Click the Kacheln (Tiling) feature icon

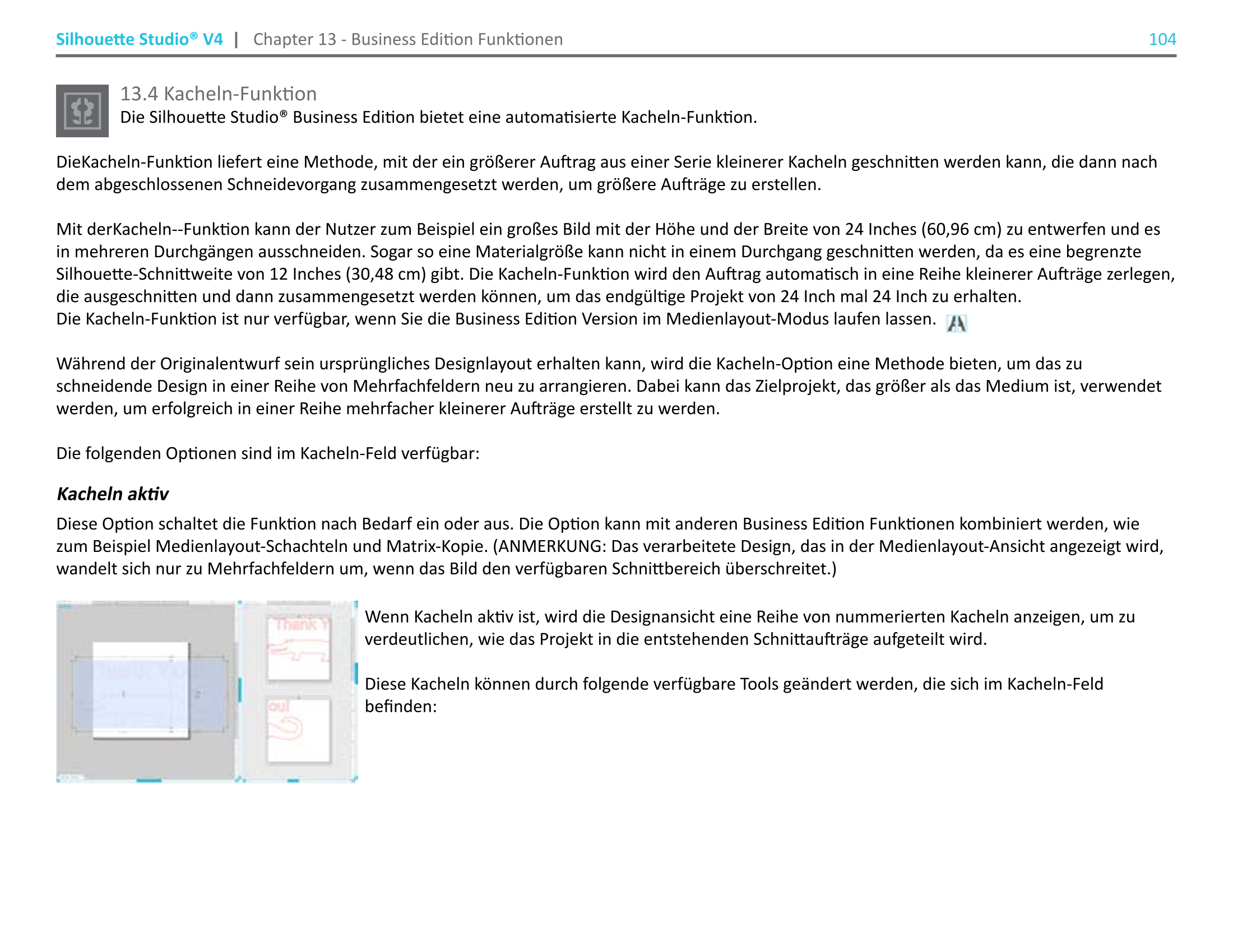pos(82,110)
